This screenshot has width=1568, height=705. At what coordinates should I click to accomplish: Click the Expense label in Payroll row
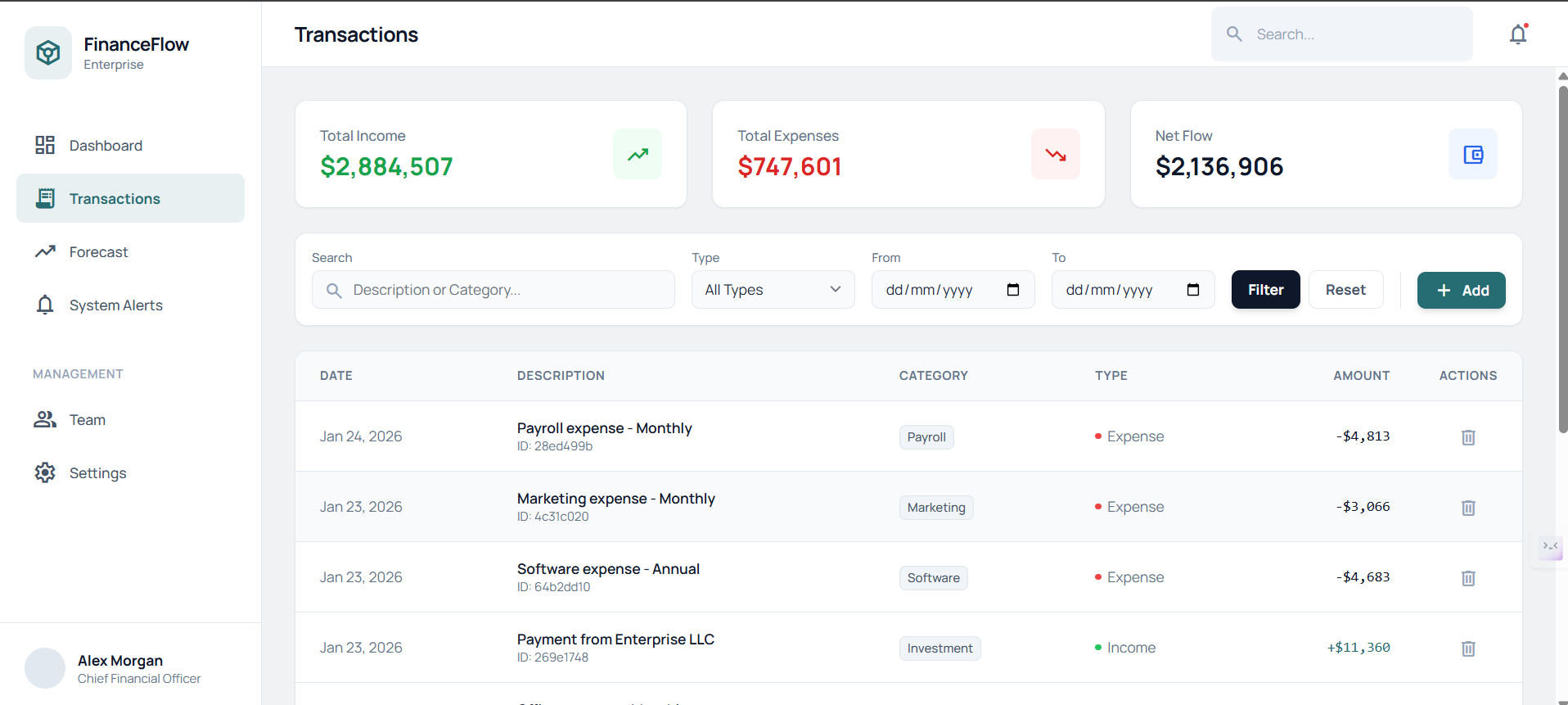tap(1135, 436)
